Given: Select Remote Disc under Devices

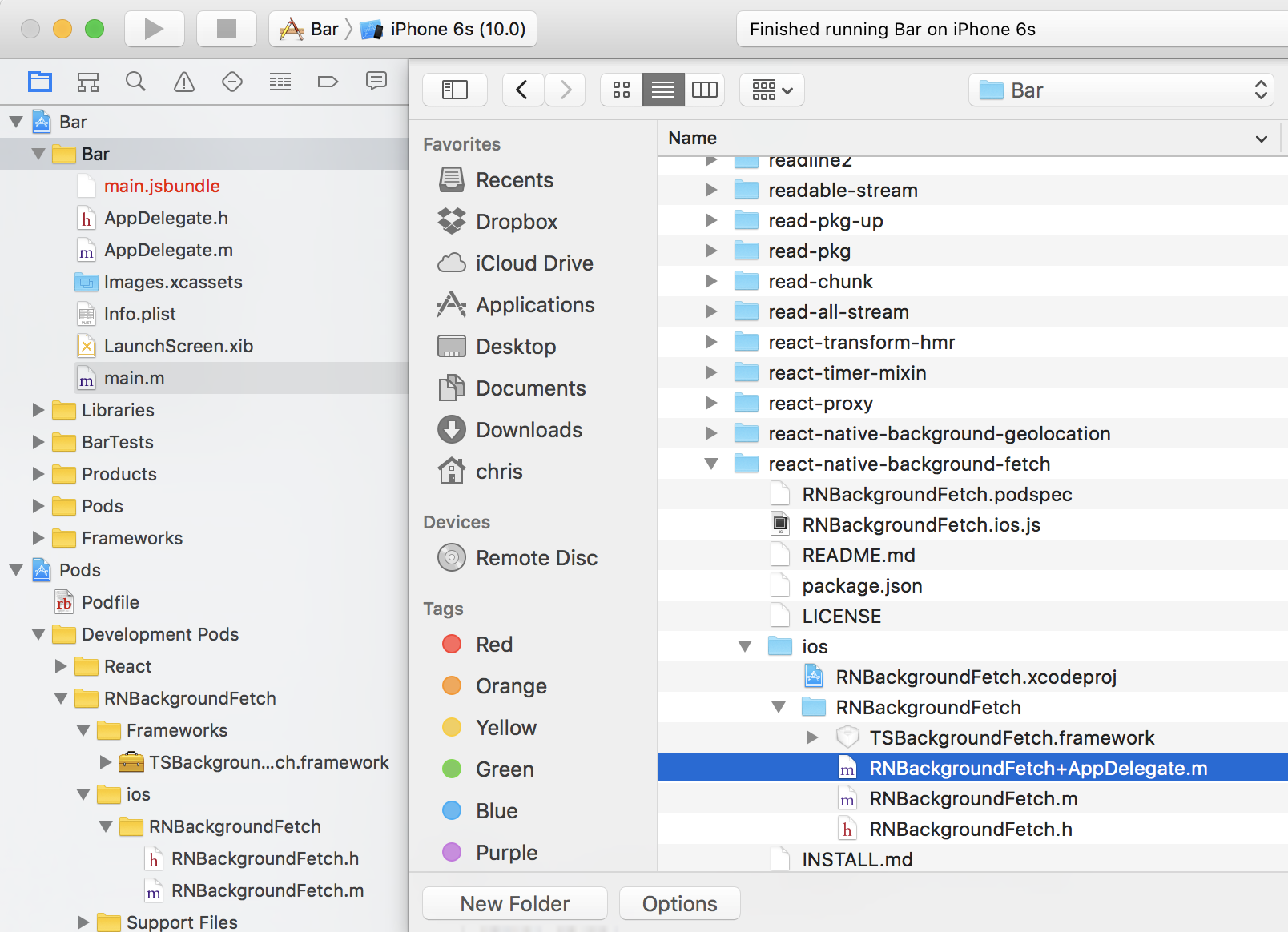Looking at the screenshot, I should click(x=518, y=558).
